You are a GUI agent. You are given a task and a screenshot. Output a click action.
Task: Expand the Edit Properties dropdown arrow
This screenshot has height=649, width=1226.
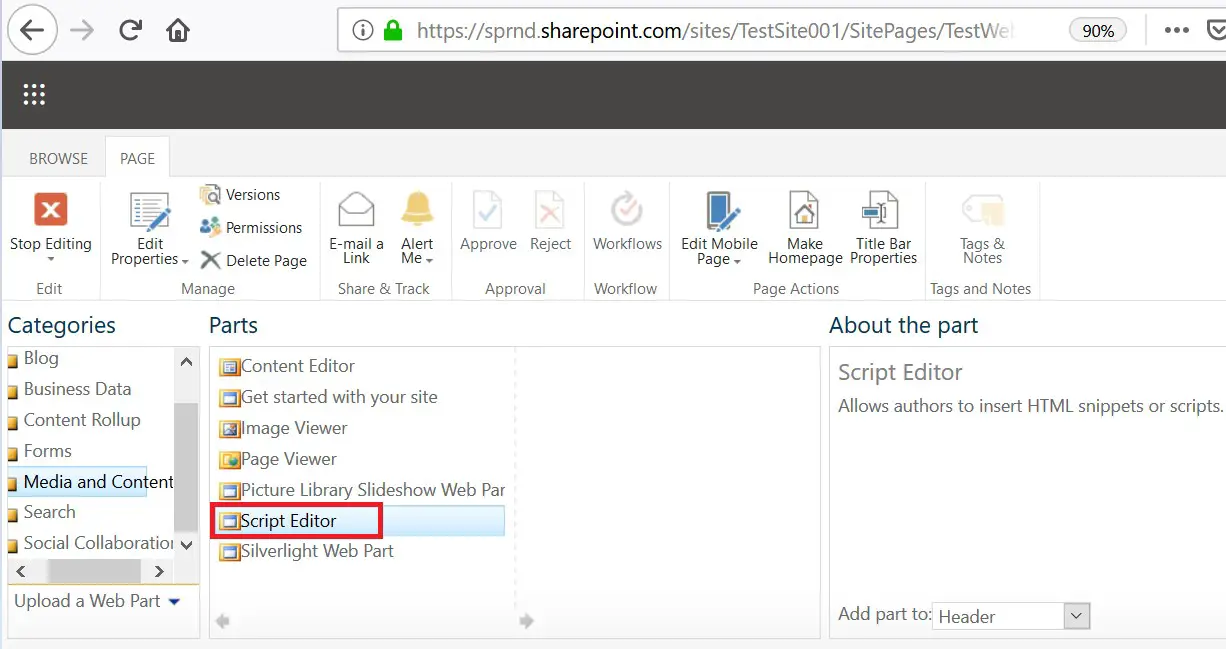[x=185, y=261]
